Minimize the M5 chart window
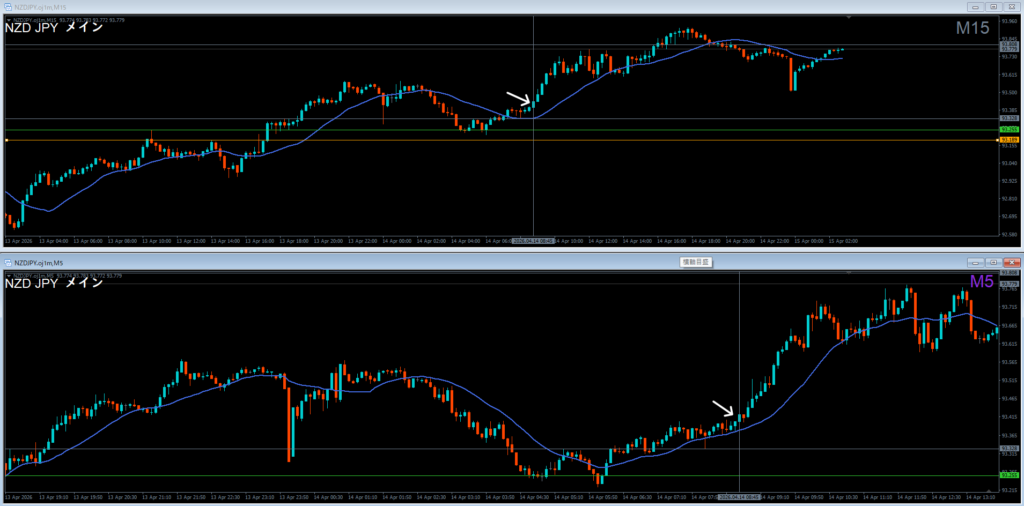Viewport: 1024px width, 506px height. (x=977, y=261)
